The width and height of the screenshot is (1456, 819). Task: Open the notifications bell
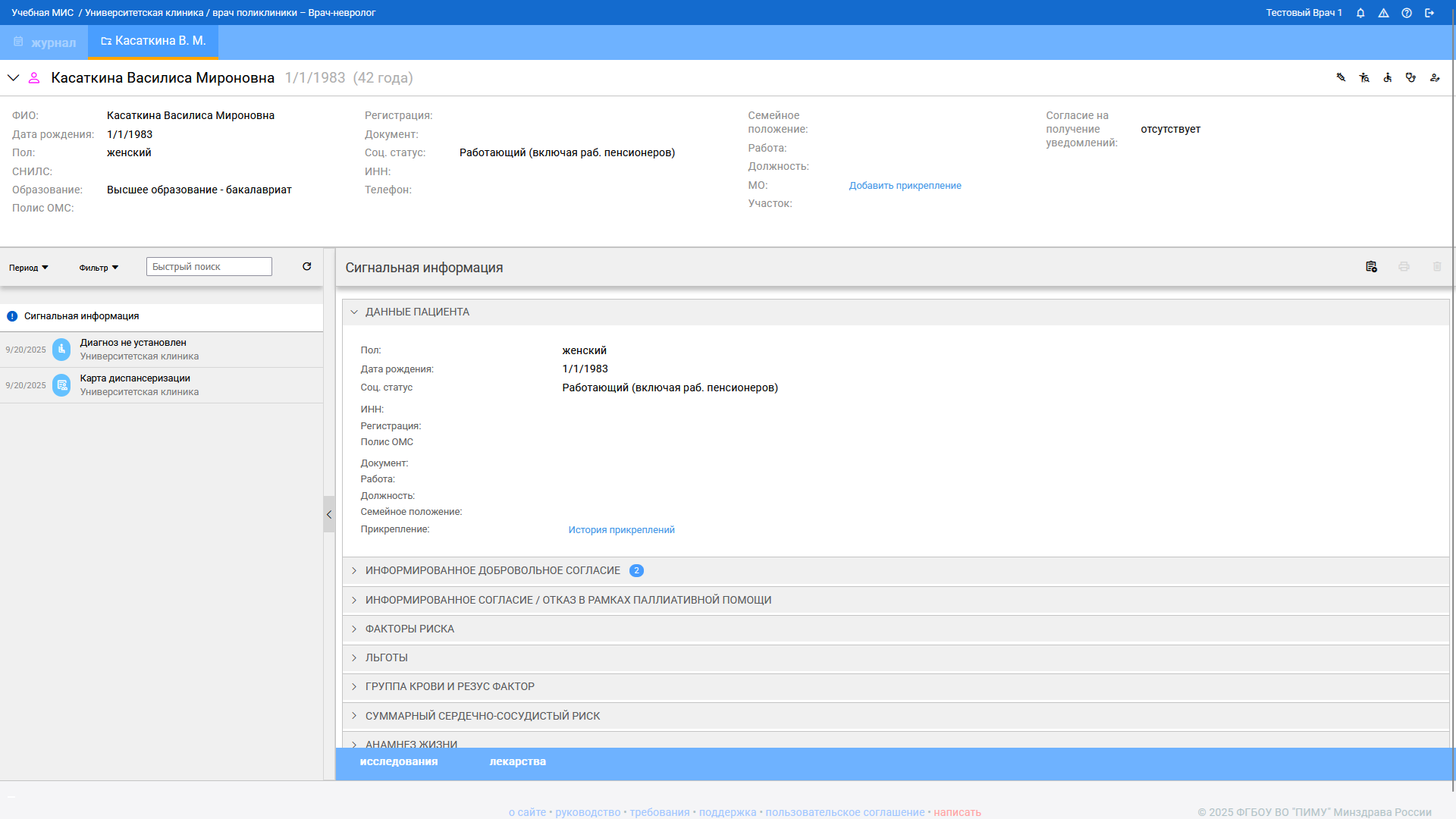click(1360, 13)
